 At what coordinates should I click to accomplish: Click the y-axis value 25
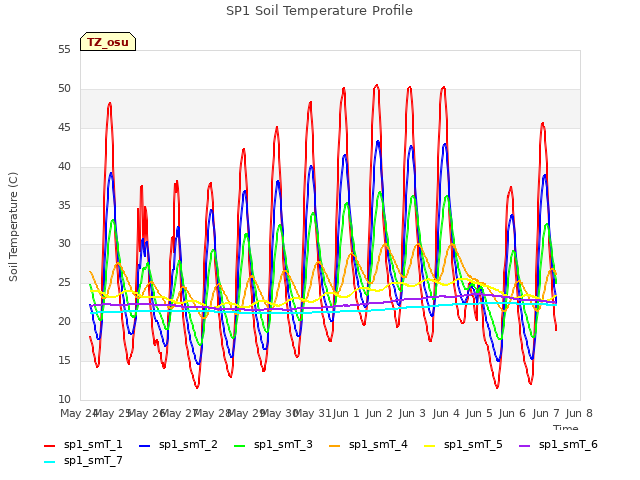coord(64,283)
